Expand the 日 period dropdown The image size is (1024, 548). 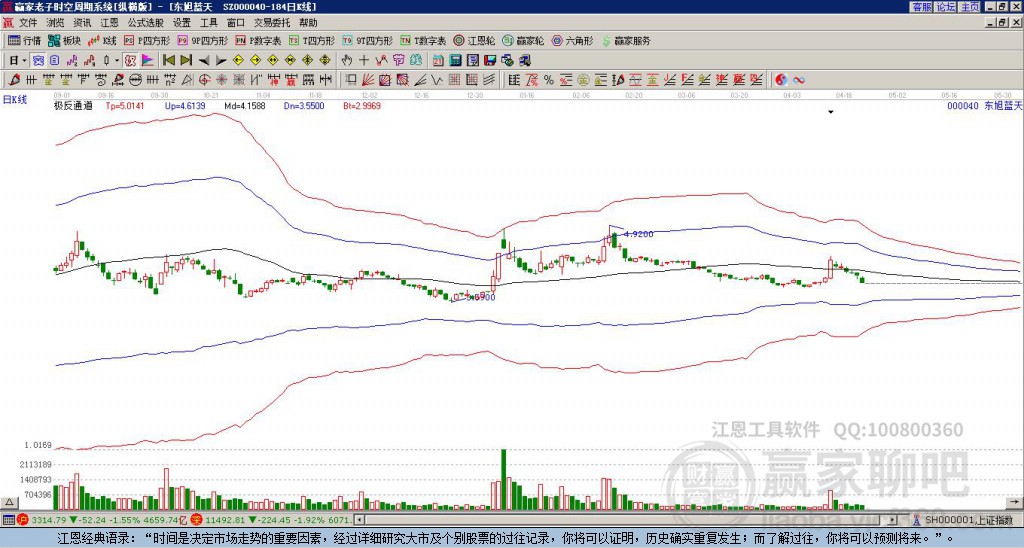[x=24, y=61]
